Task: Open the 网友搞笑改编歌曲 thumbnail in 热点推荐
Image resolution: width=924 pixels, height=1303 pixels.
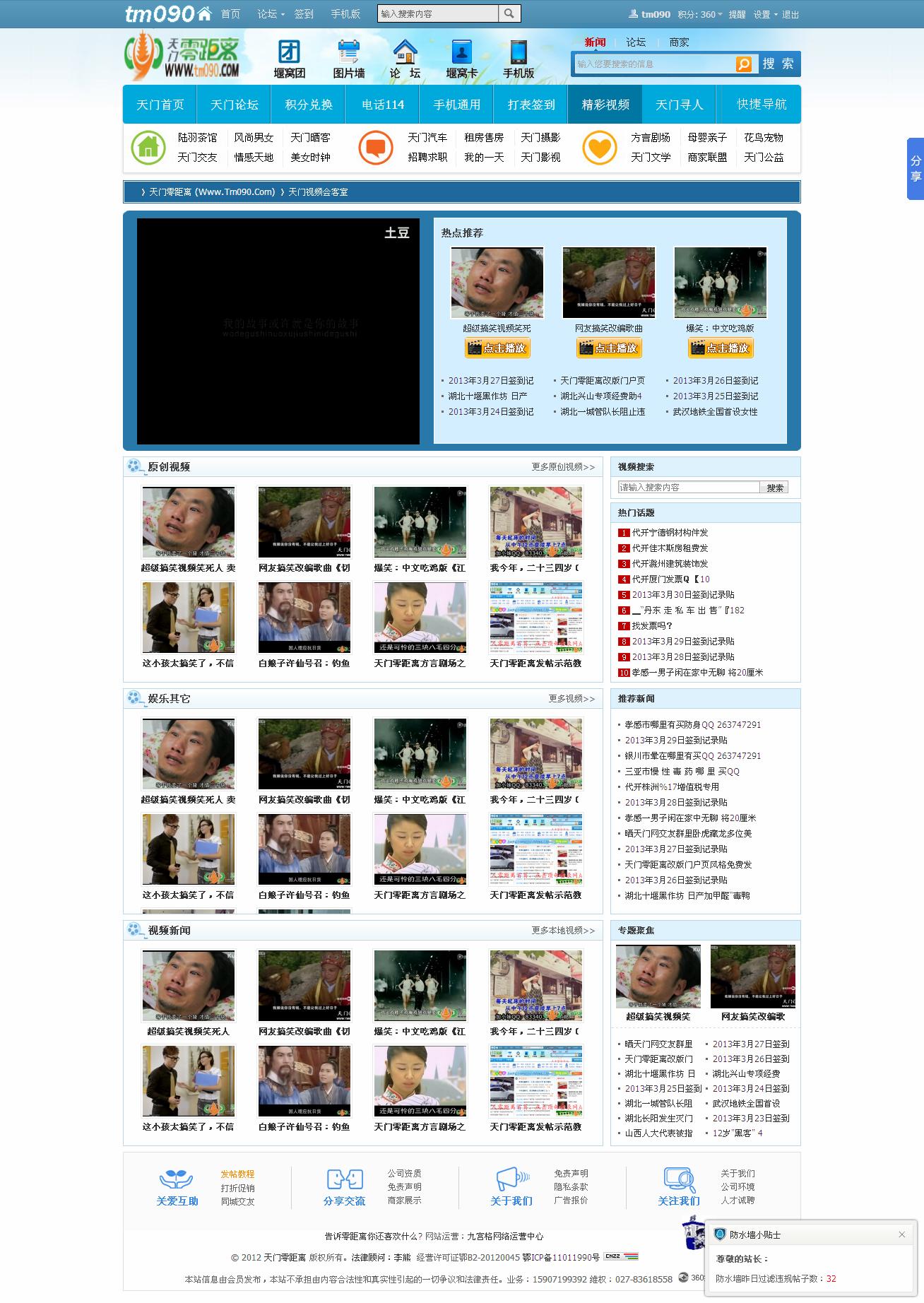Action: point(609,283)
